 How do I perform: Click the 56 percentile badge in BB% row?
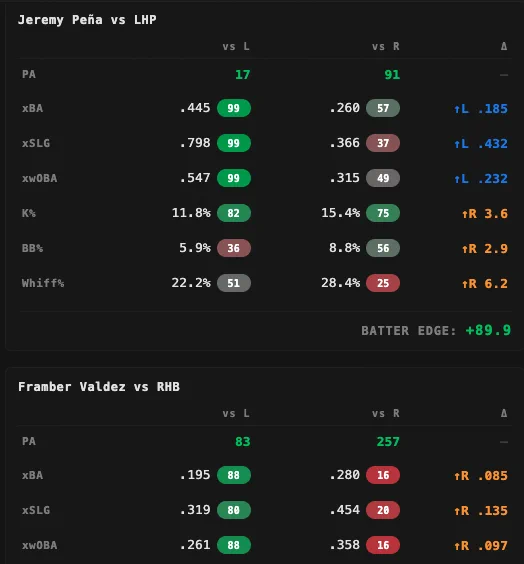click(x=383, y=248)
